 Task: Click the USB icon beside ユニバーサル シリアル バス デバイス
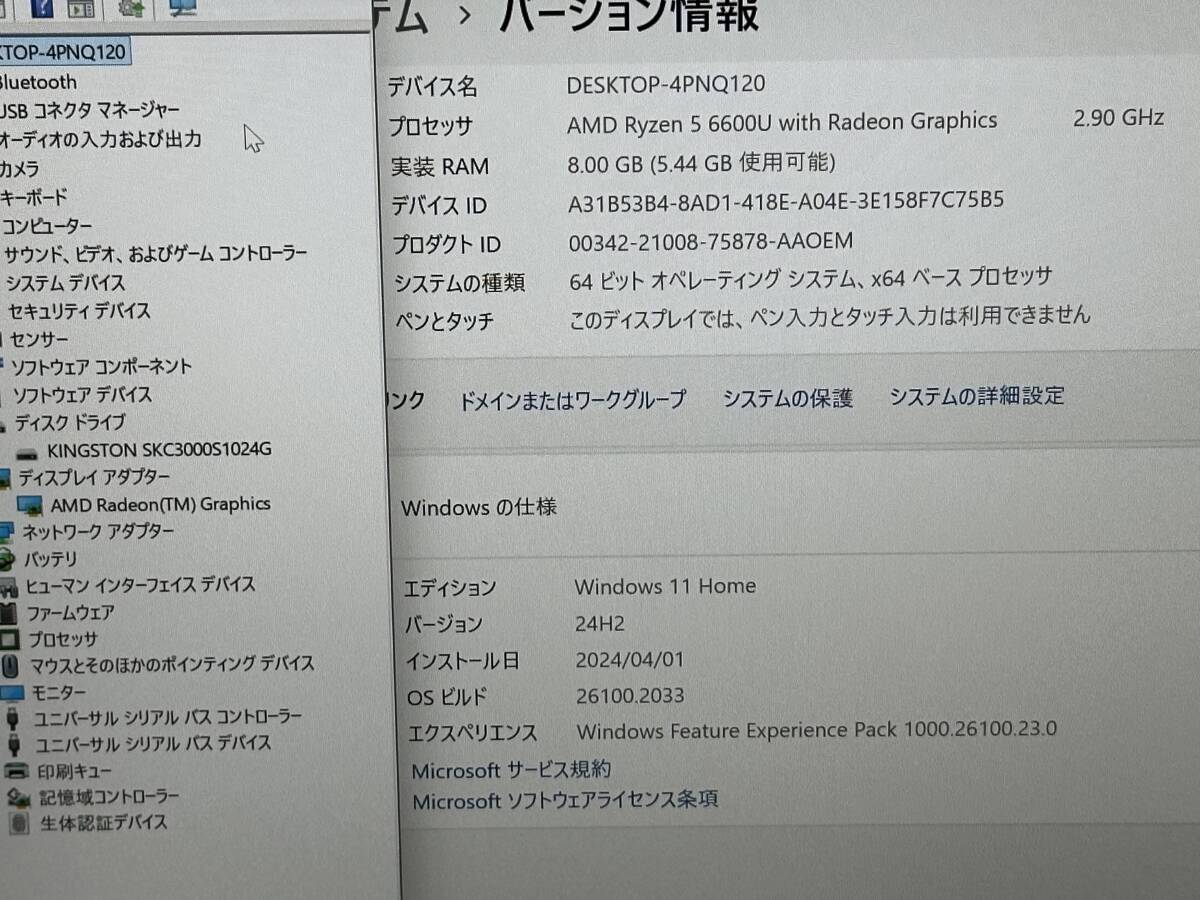(15, 745)
